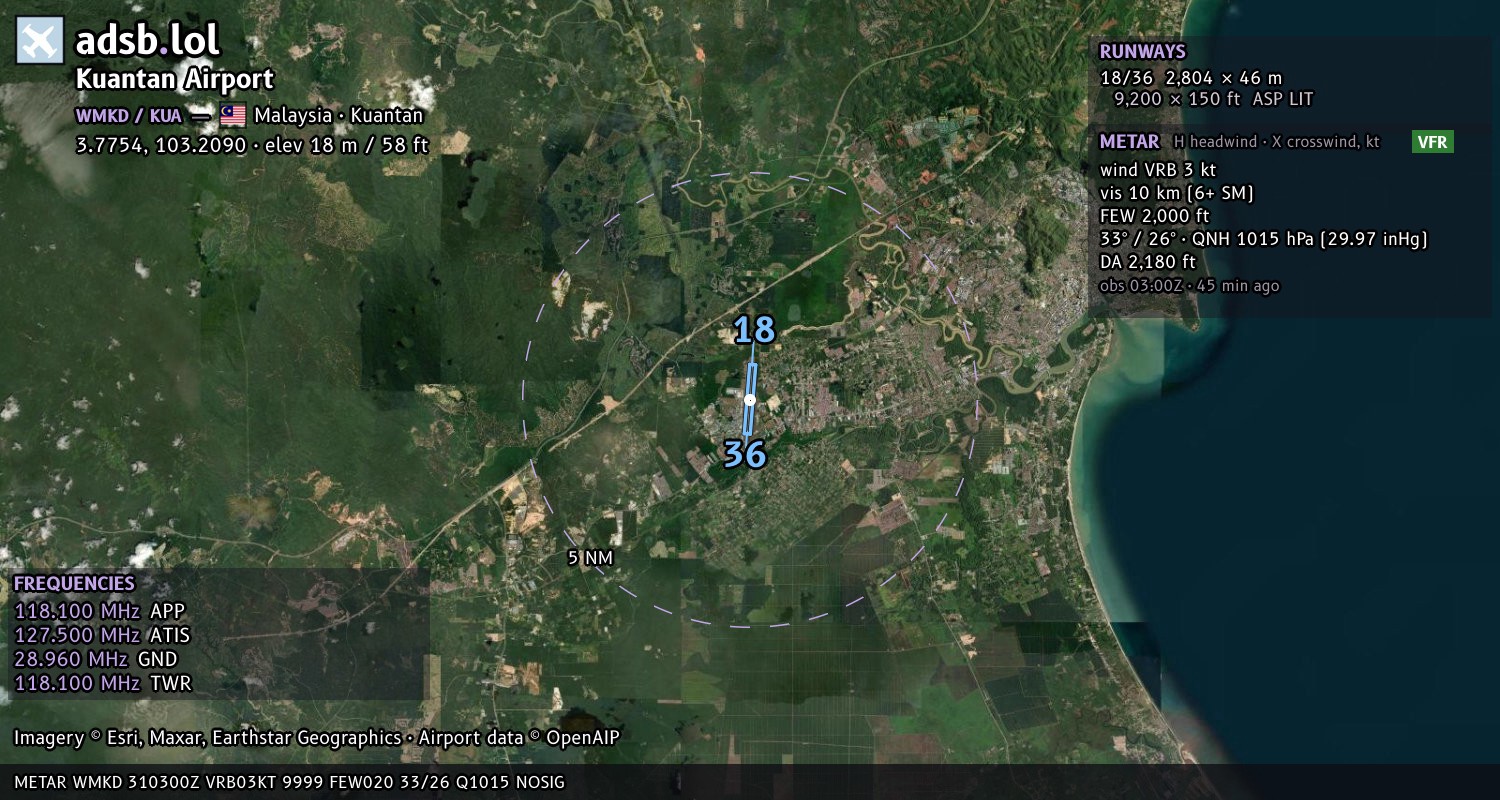
Task: Click the "127.500 MHz ATIS" frequency row
Action: point(102,635)
